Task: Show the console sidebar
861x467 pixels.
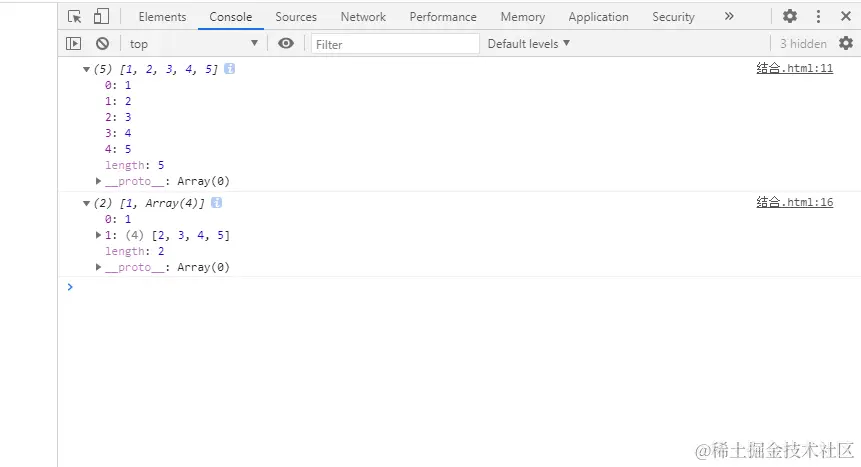Action: click(x=73, y=43)
